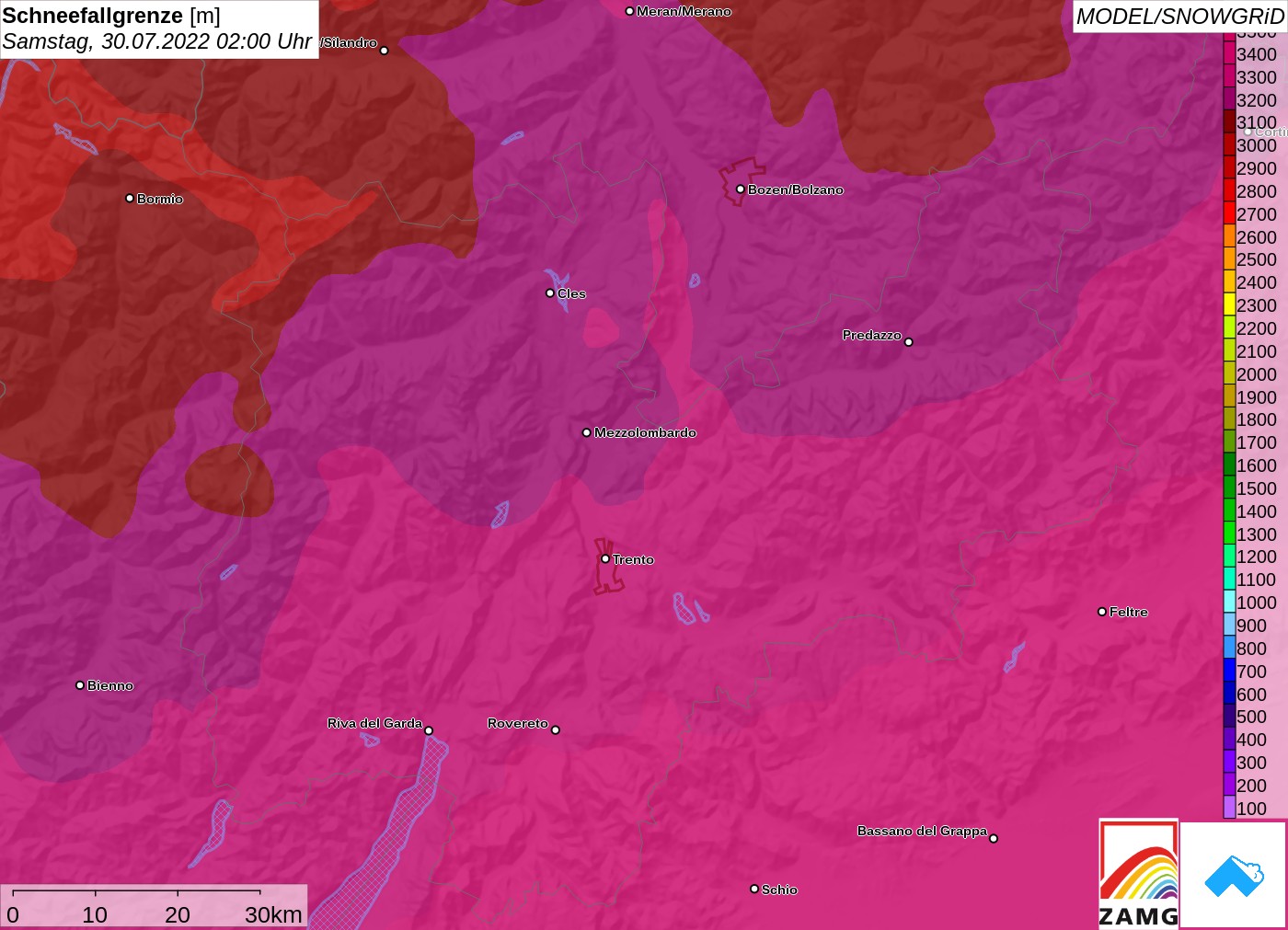
Task: Click the legend value "300"
Action: click(1252, 763)
